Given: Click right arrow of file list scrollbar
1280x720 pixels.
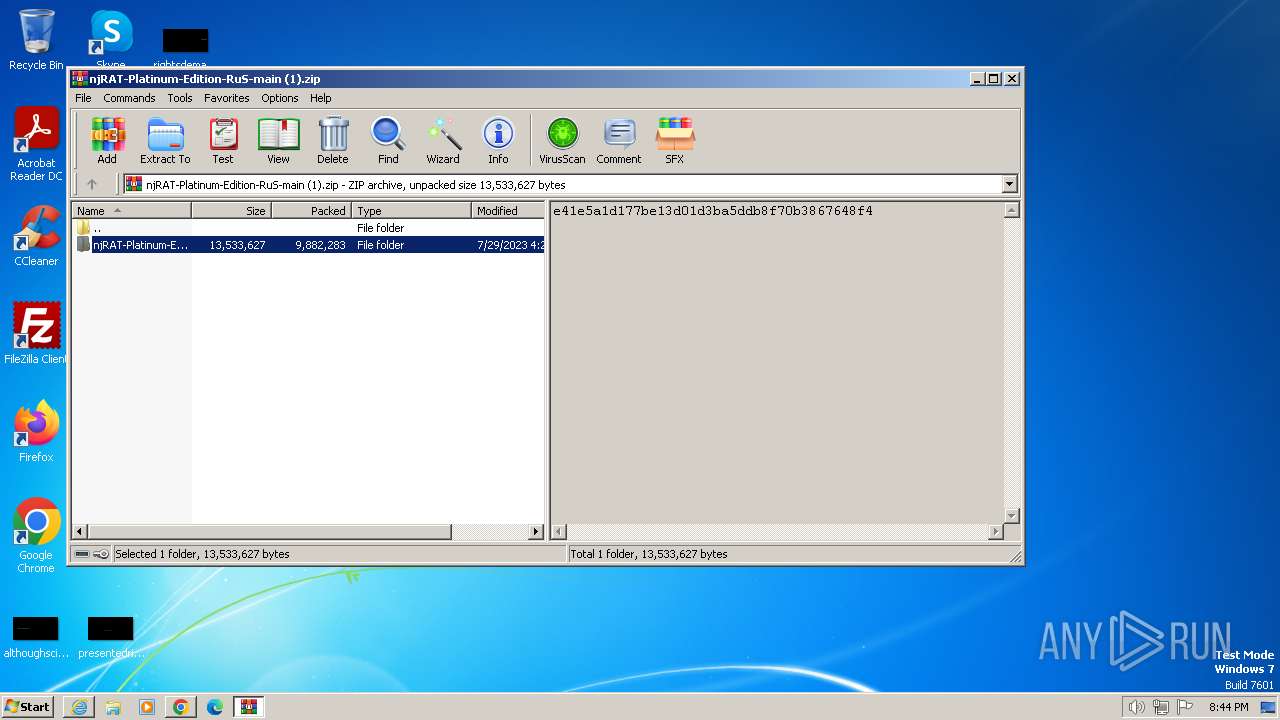Looking at the screenshot, I should coord(536,532).
